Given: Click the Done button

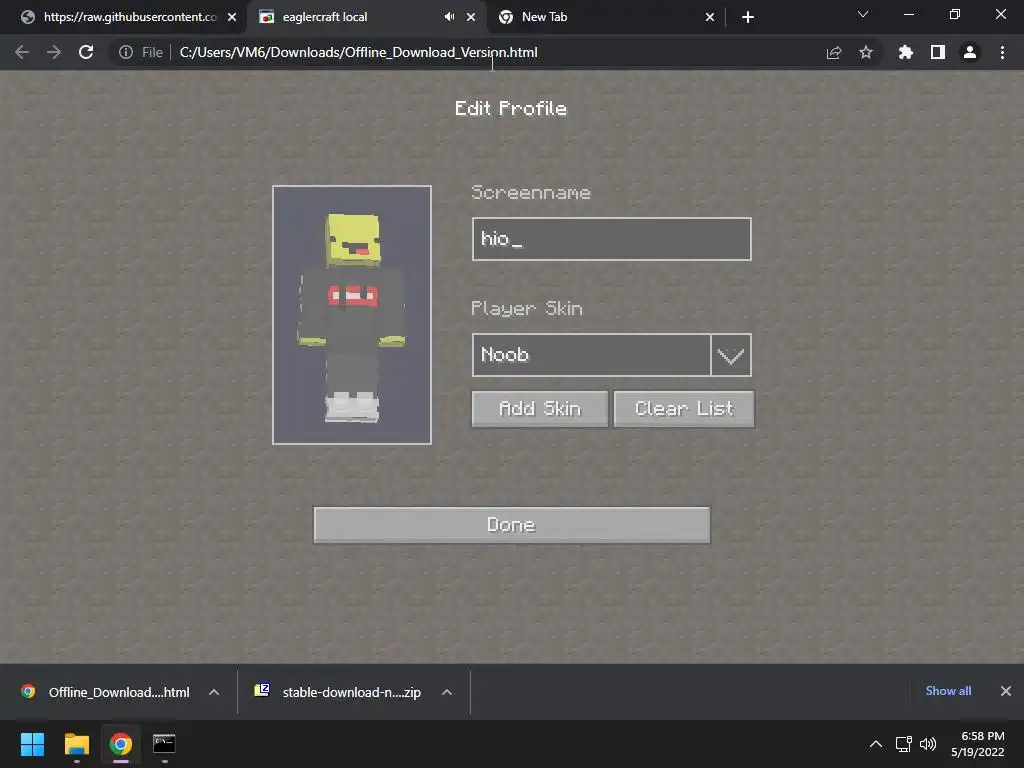Looking at the screenshot, I should [x=511, y=525].
